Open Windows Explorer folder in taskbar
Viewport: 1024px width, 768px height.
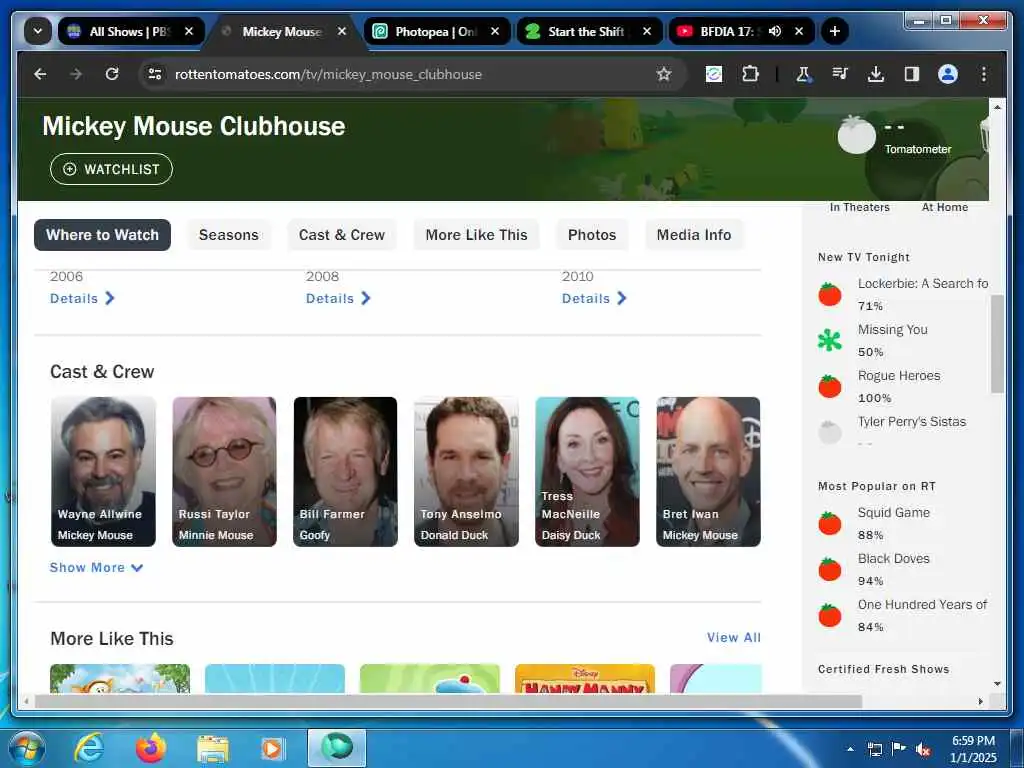pyautogui.click(x=213, y=749)
